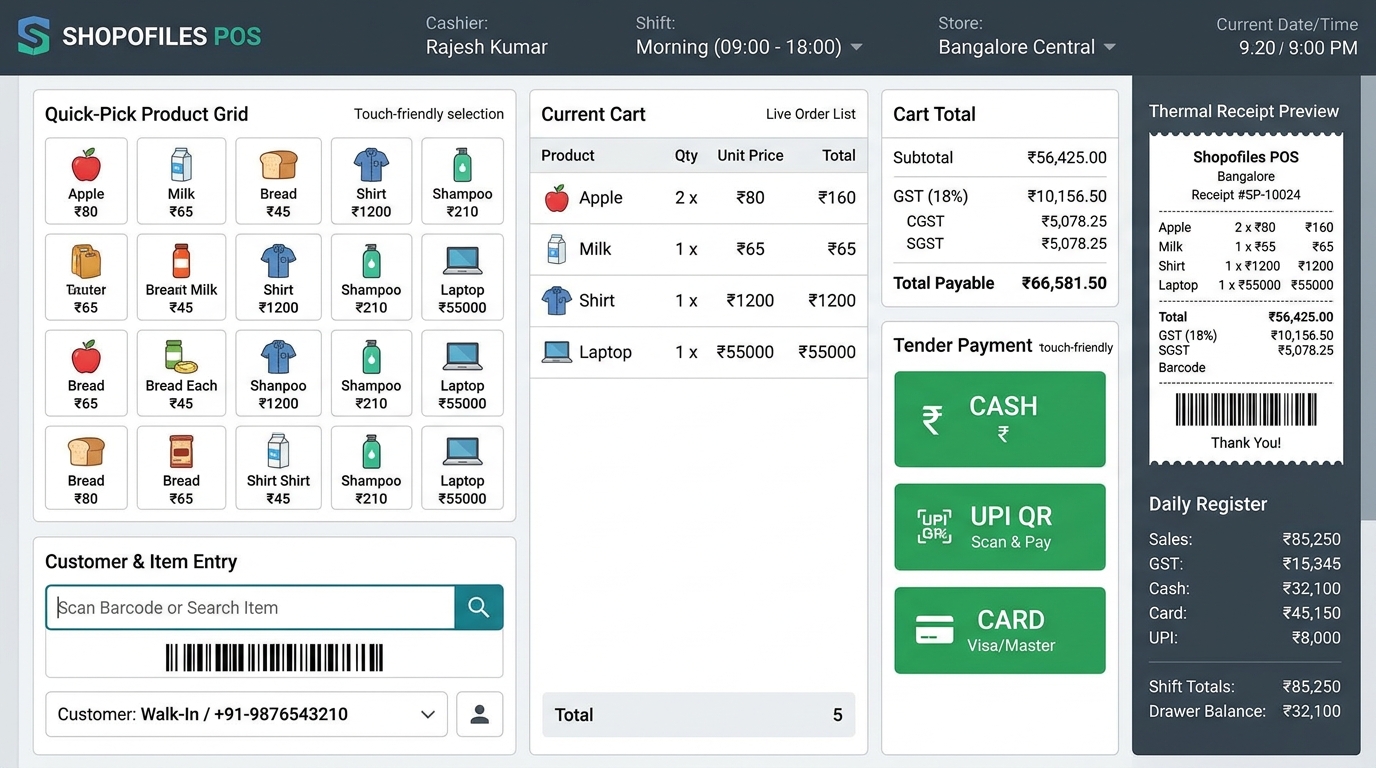Image resolution: width=1376 pixels, height=768 pixels.
Task: Open the Shift dropdown
Action: point(750,47)
